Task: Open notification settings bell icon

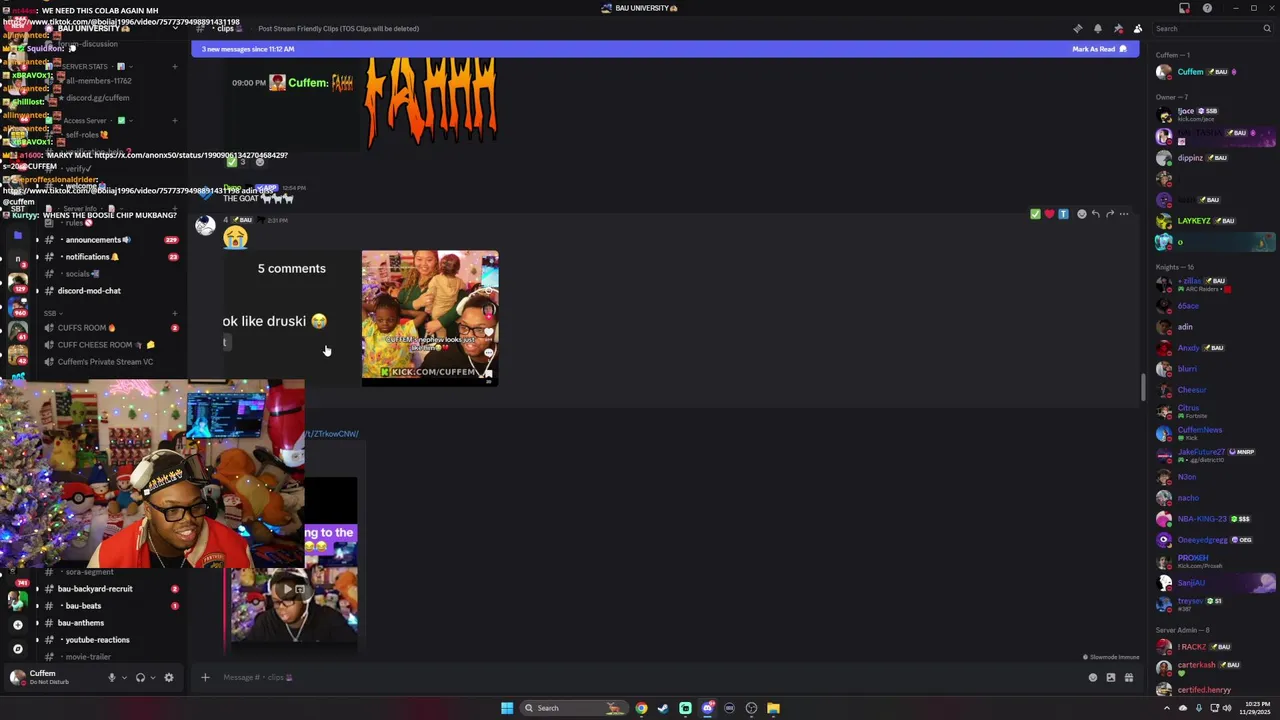Action: (1097, 29)
